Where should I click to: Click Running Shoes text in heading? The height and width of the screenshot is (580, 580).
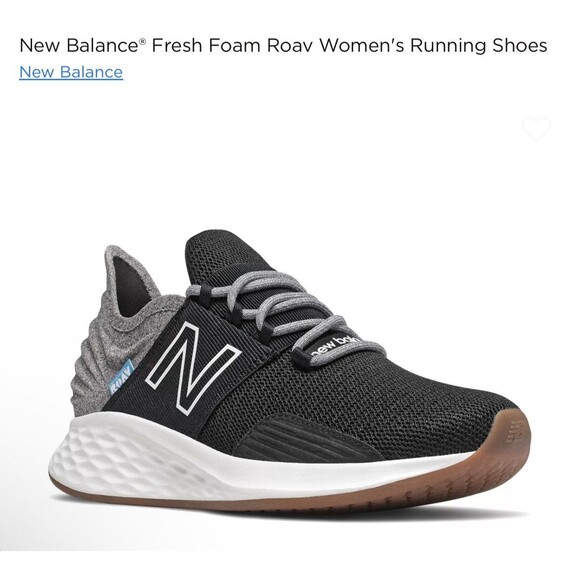(x=478, y=46)
